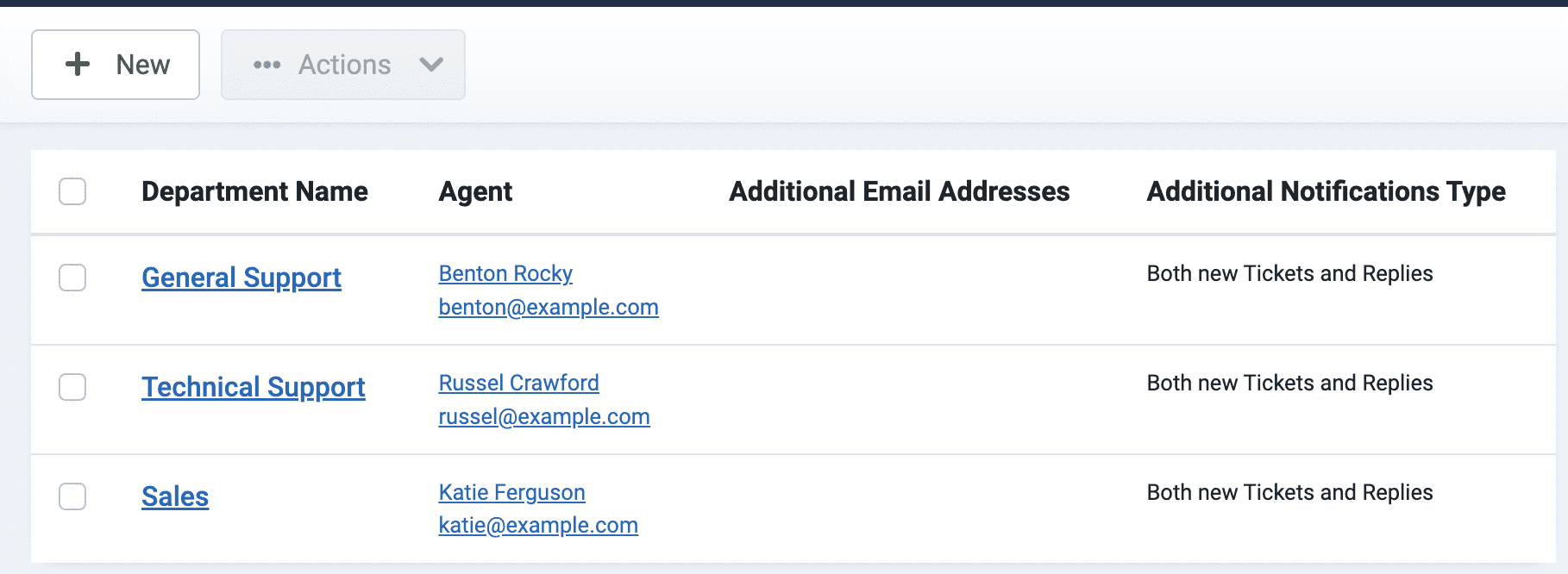Open agent Benton Rocky's profile
Image resolution: width=1568 pixels, height=574 pixels.
(x=505, y=273)
